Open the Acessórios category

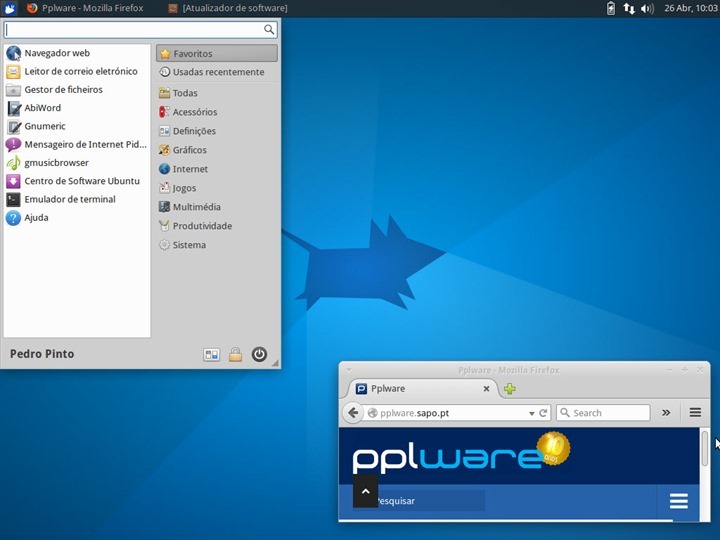(217, 112)
